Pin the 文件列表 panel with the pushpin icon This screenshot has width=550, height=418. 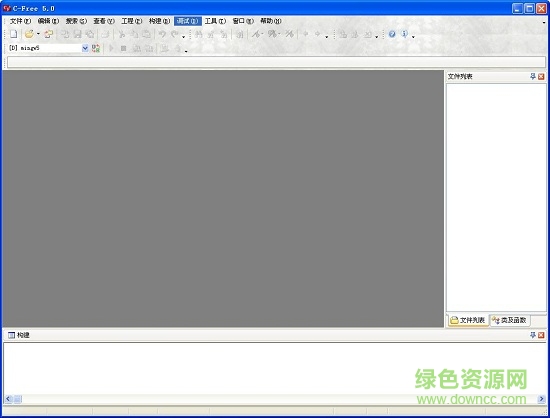tap(533, 76)
